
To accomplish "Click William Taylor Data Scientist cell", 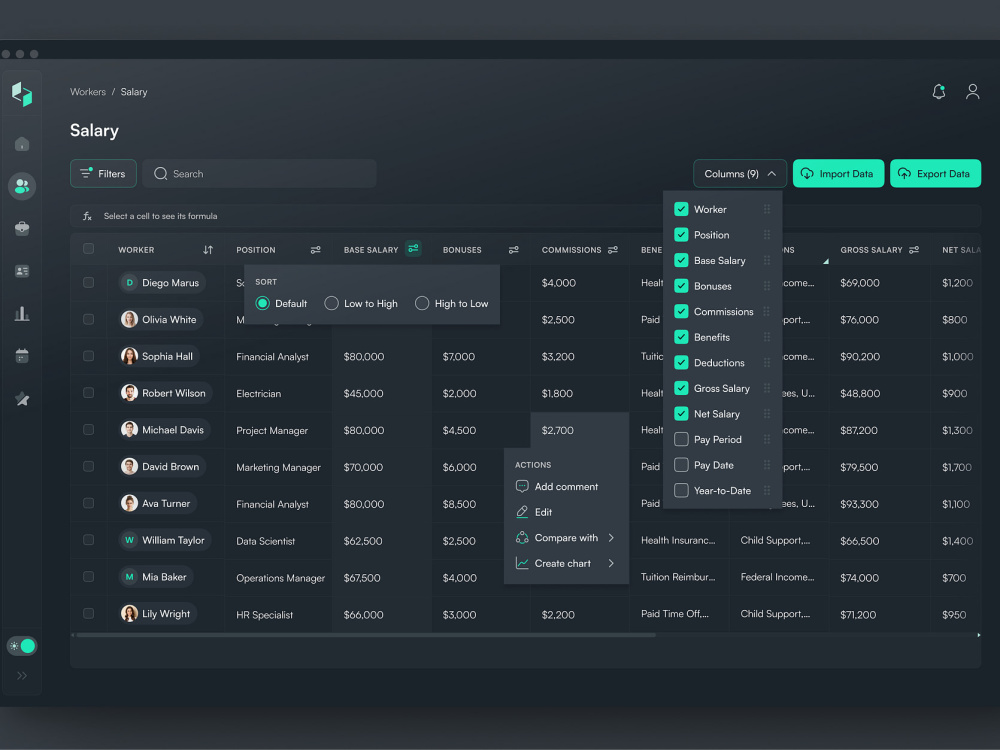I will pyautogui.click(x=265, y=541).
